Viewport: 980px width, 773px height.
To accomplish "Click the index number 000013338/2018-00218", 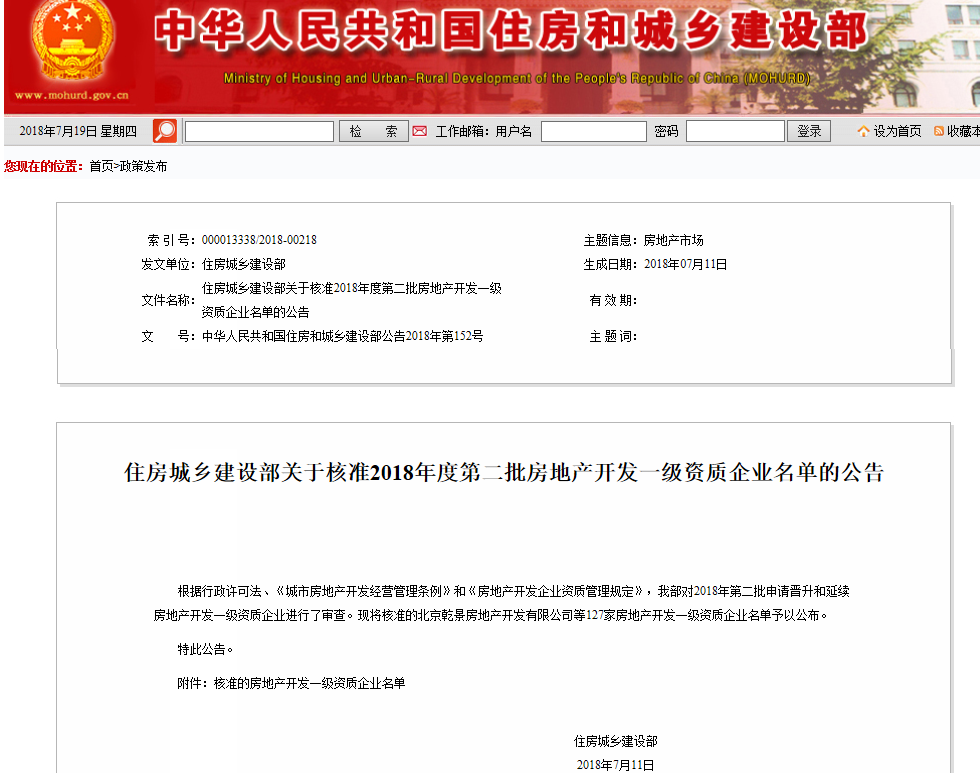I will click(259, 240).
